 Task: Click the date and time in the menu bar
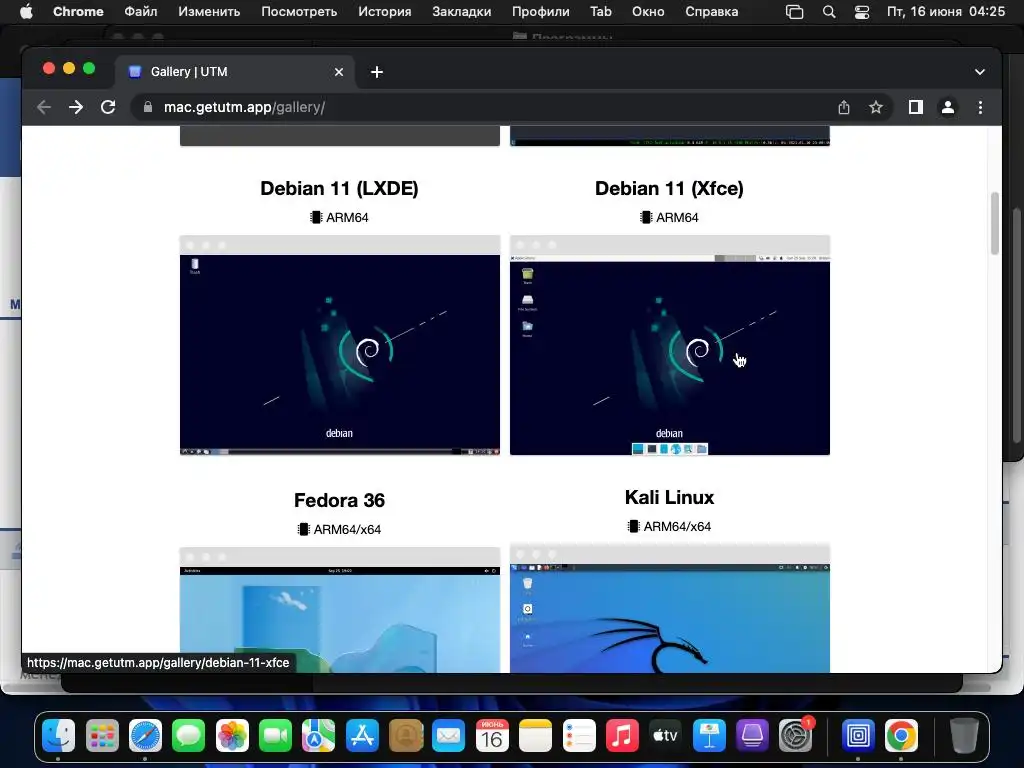946,12
